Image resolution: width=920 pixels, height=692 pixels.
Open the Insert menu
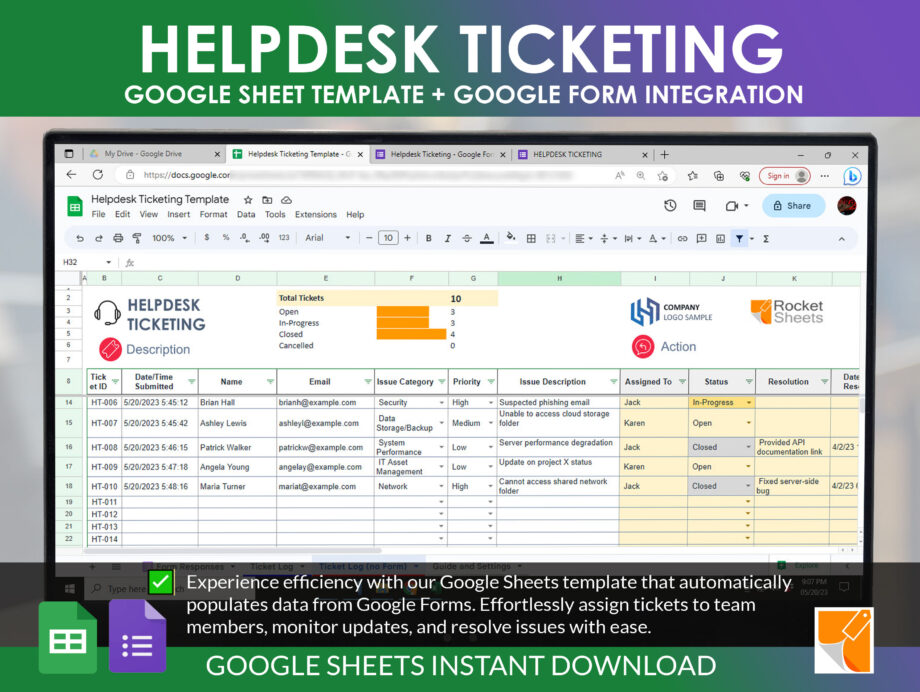pyautogui.click(x=178, y=214)
